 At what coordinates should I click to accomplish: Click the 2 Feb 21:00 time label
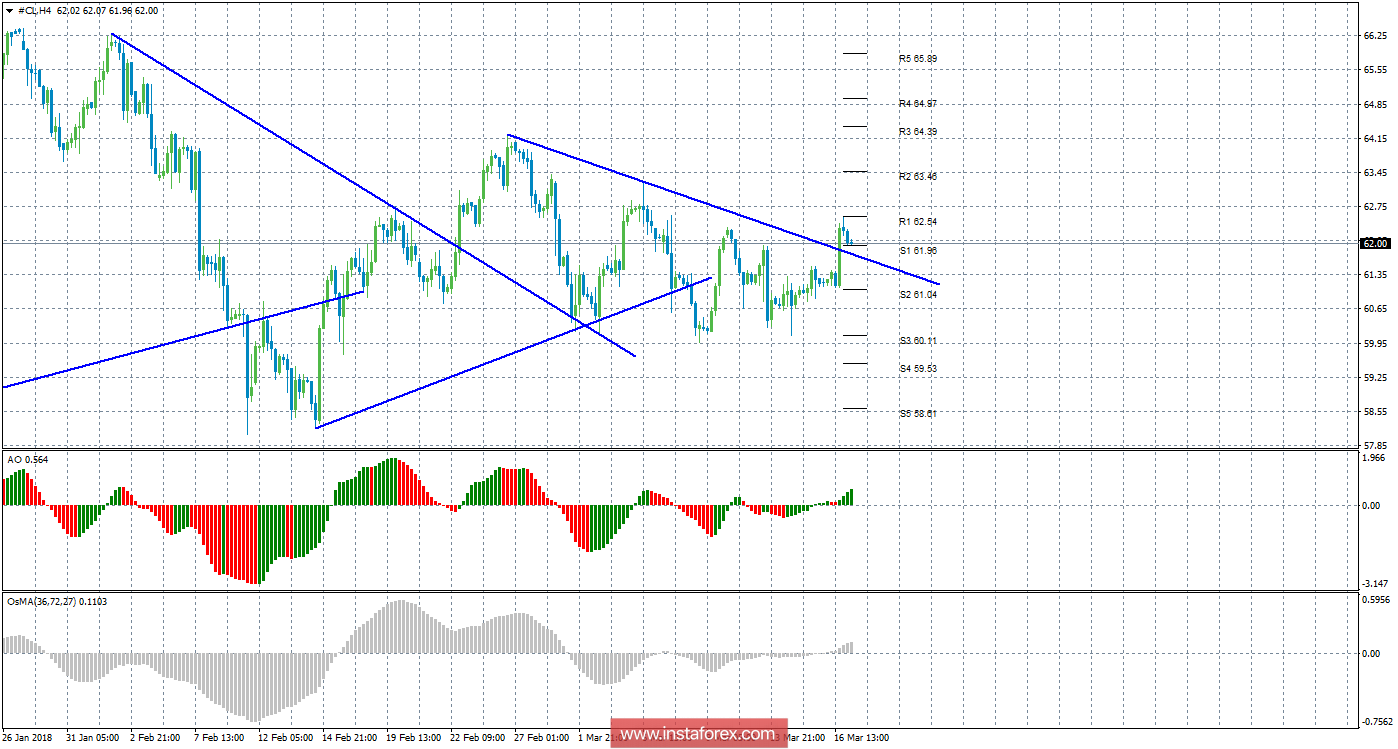tap(155, 739)
